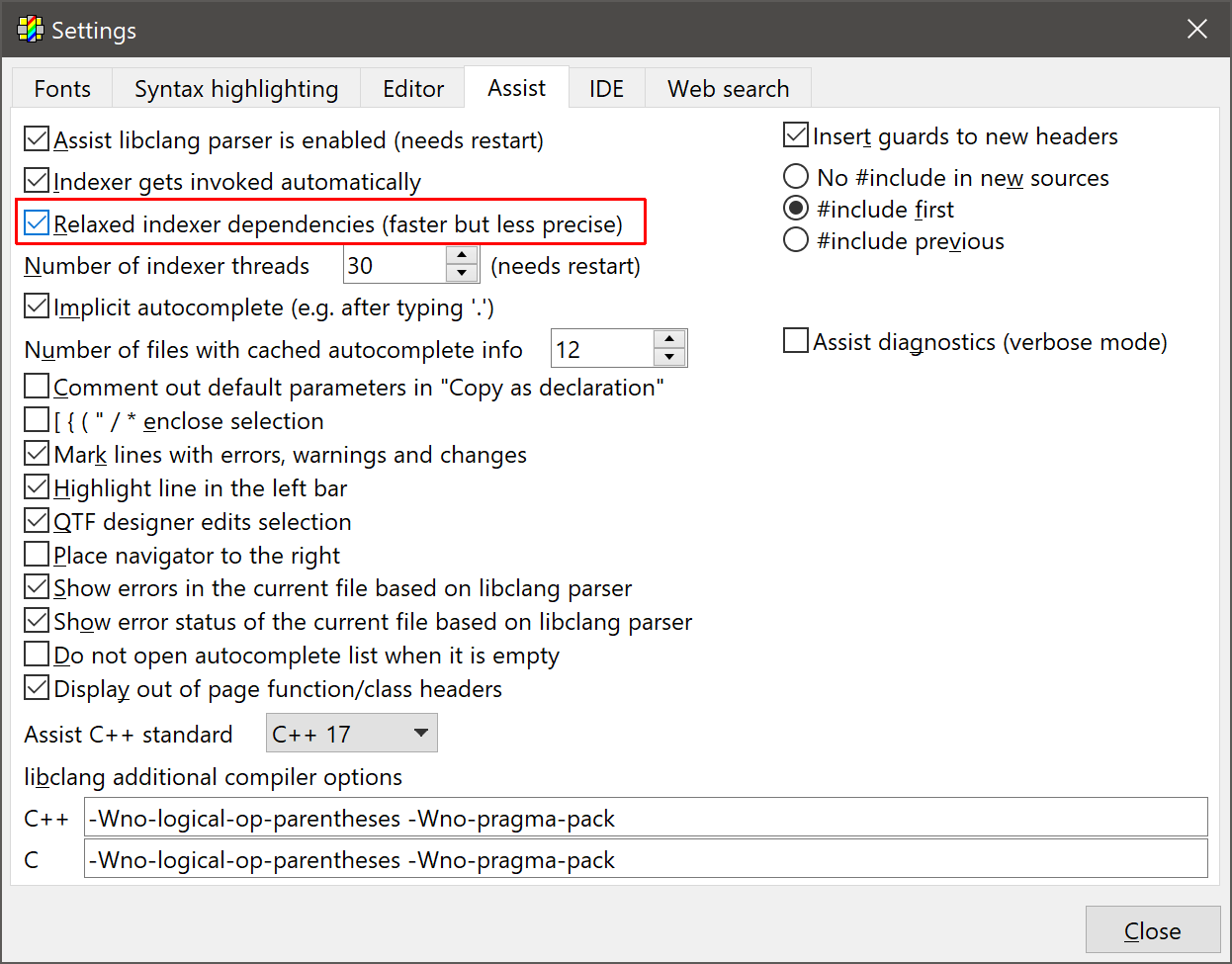Enable Place navigator to the right
1232x964 pixels.
point(37,555)
